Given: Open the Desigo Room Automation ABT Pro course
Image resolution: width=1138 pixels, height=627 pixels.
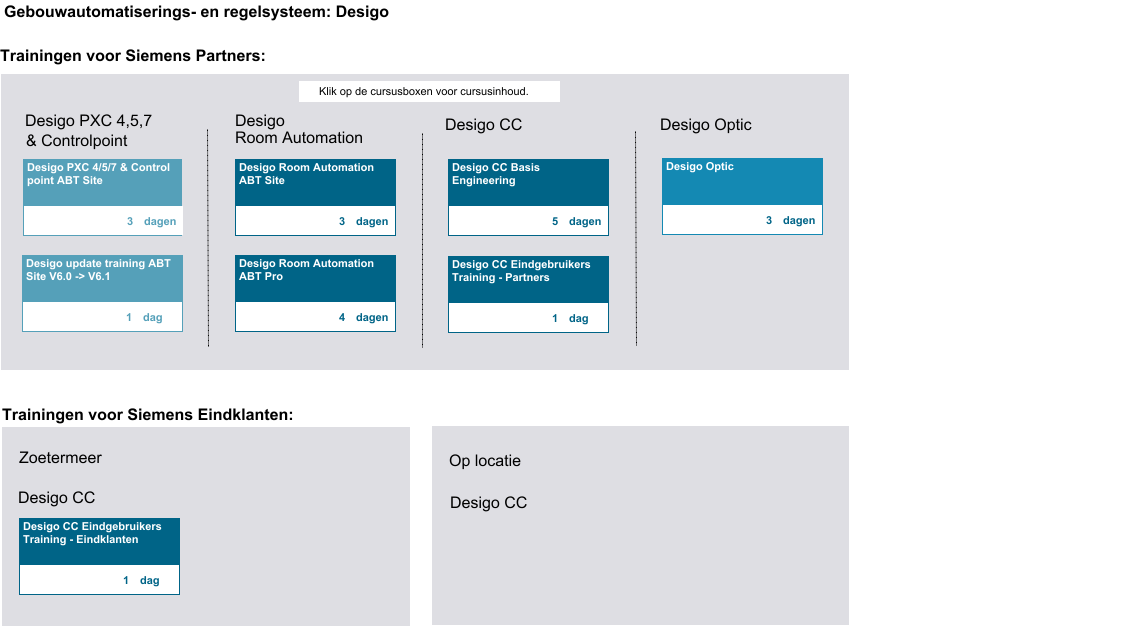Looking at the screenshot, I should coord(315,279).
